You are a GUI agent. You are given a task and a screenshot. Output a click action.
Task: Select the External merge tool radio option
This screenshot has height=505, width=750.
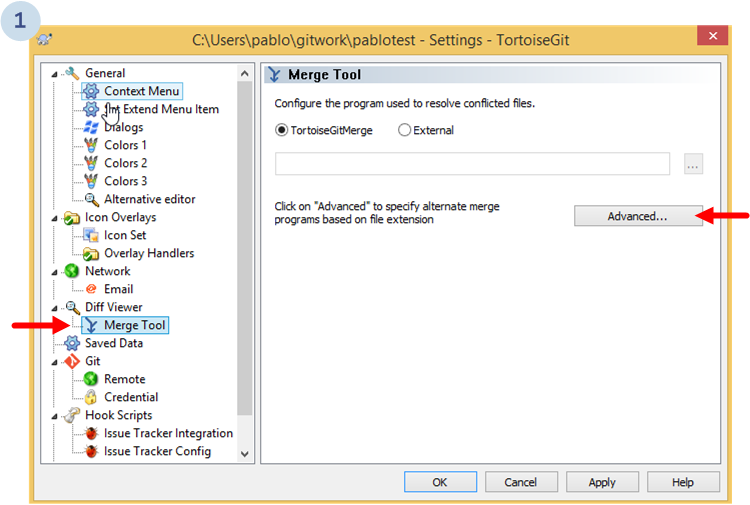[404, 130]
